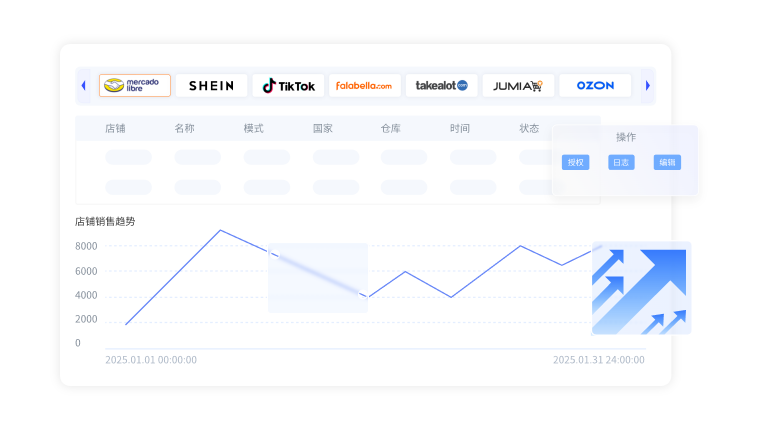Click the 状态 column header
This screenshot has height=430, width=760.
(529, 128)
